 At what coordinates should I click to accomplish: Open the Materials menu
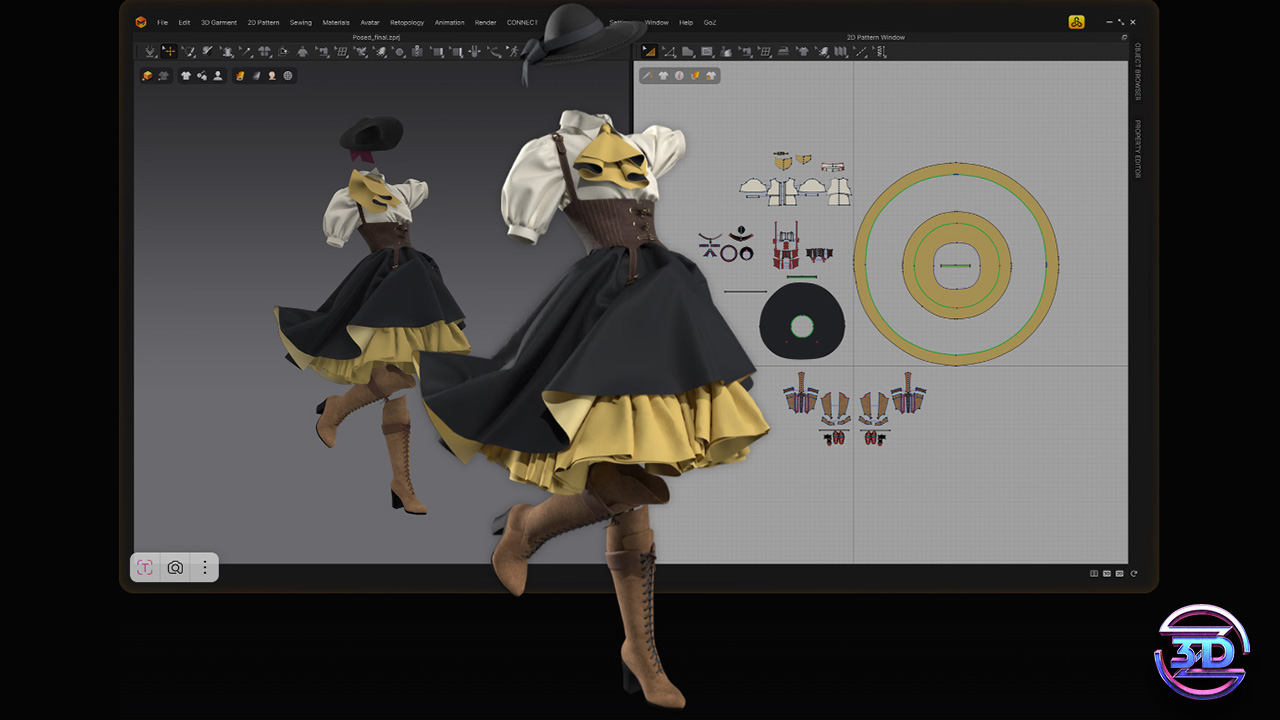coord(336,22)
